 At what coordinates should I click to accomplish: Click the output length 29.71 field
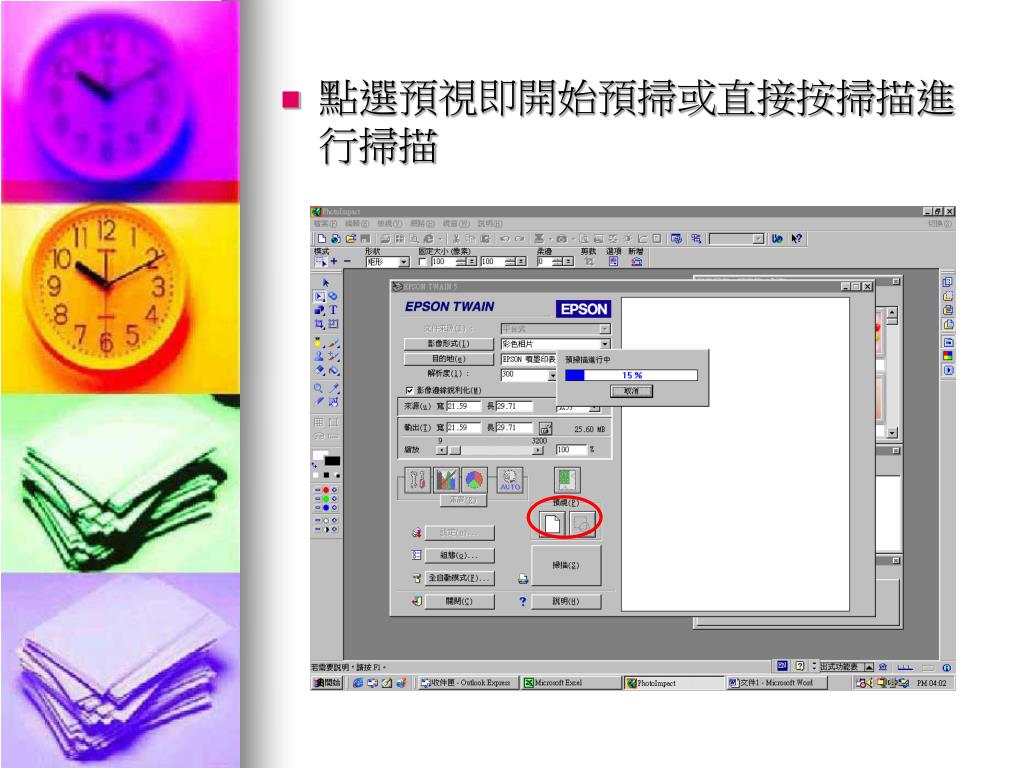[x=514, y=428]
